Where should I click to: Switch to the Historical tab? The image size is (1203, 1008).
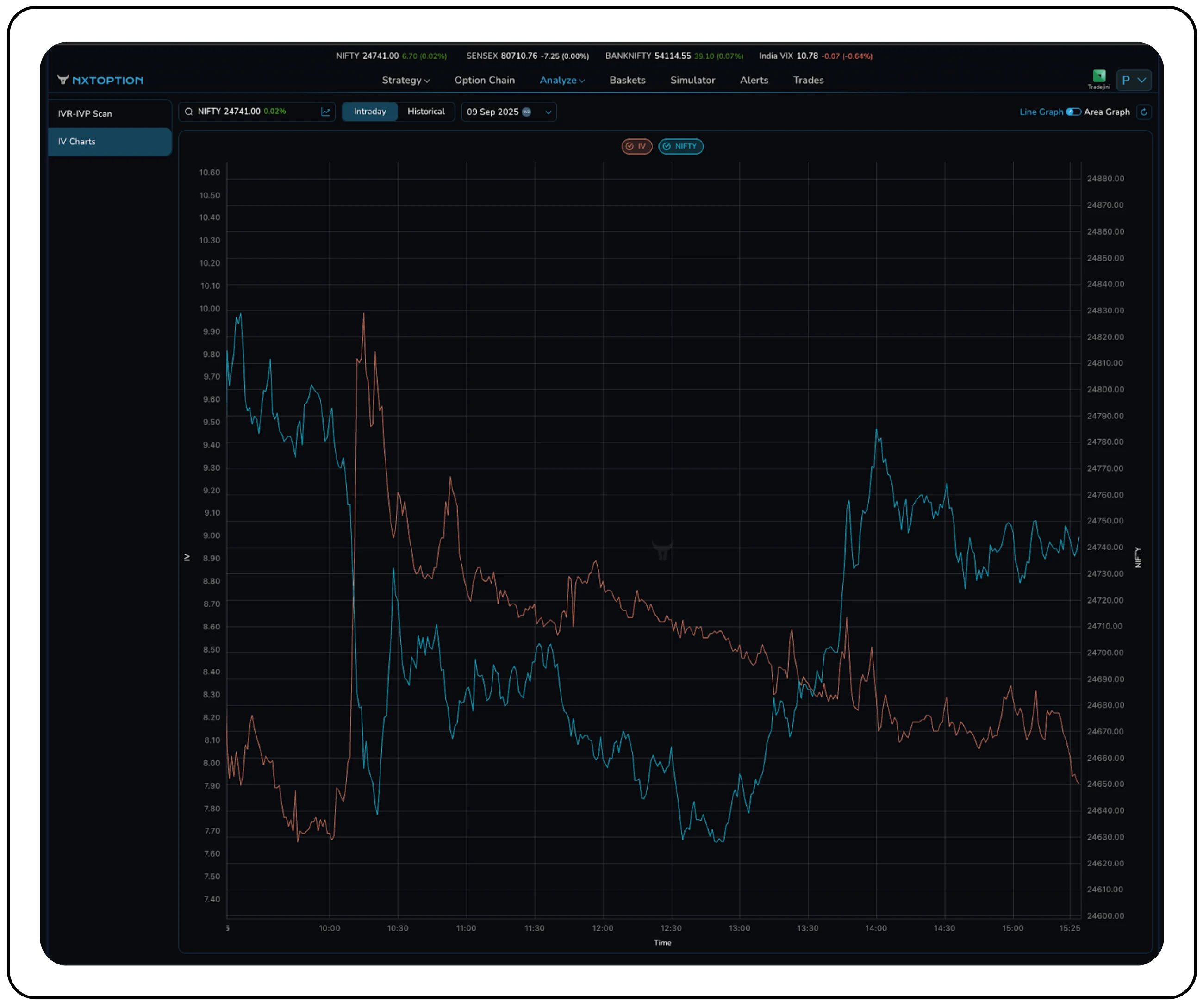[x=426, y=112]
